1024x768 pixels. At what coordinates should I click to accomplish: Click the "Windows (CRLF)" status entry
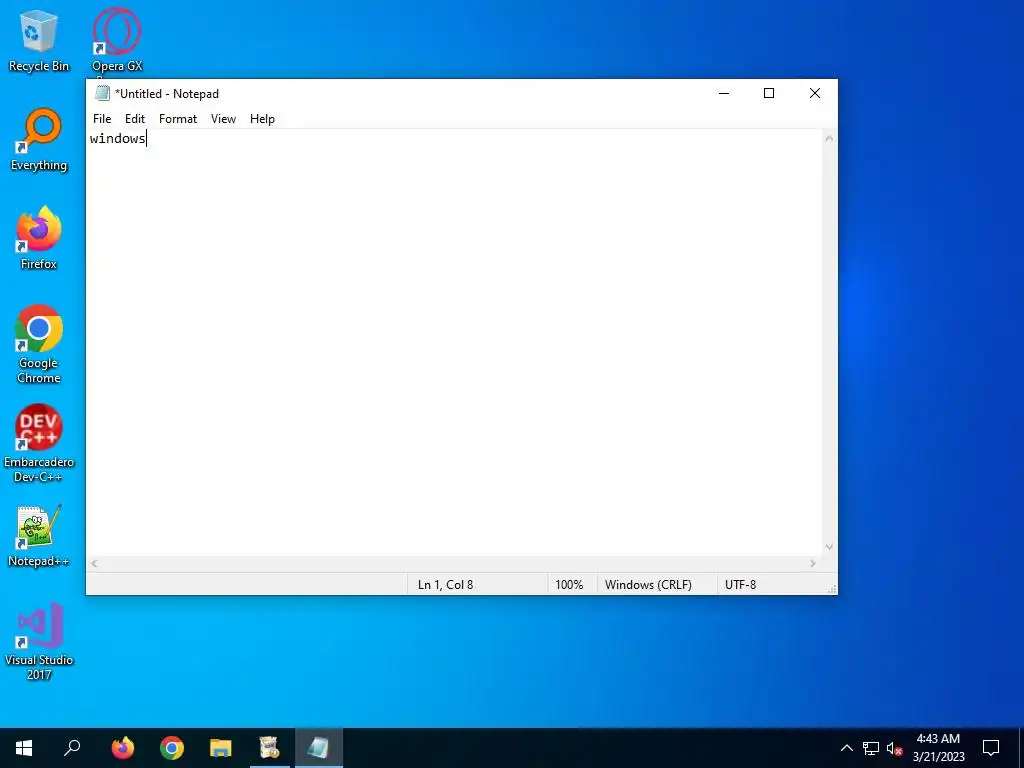[648, 584]
